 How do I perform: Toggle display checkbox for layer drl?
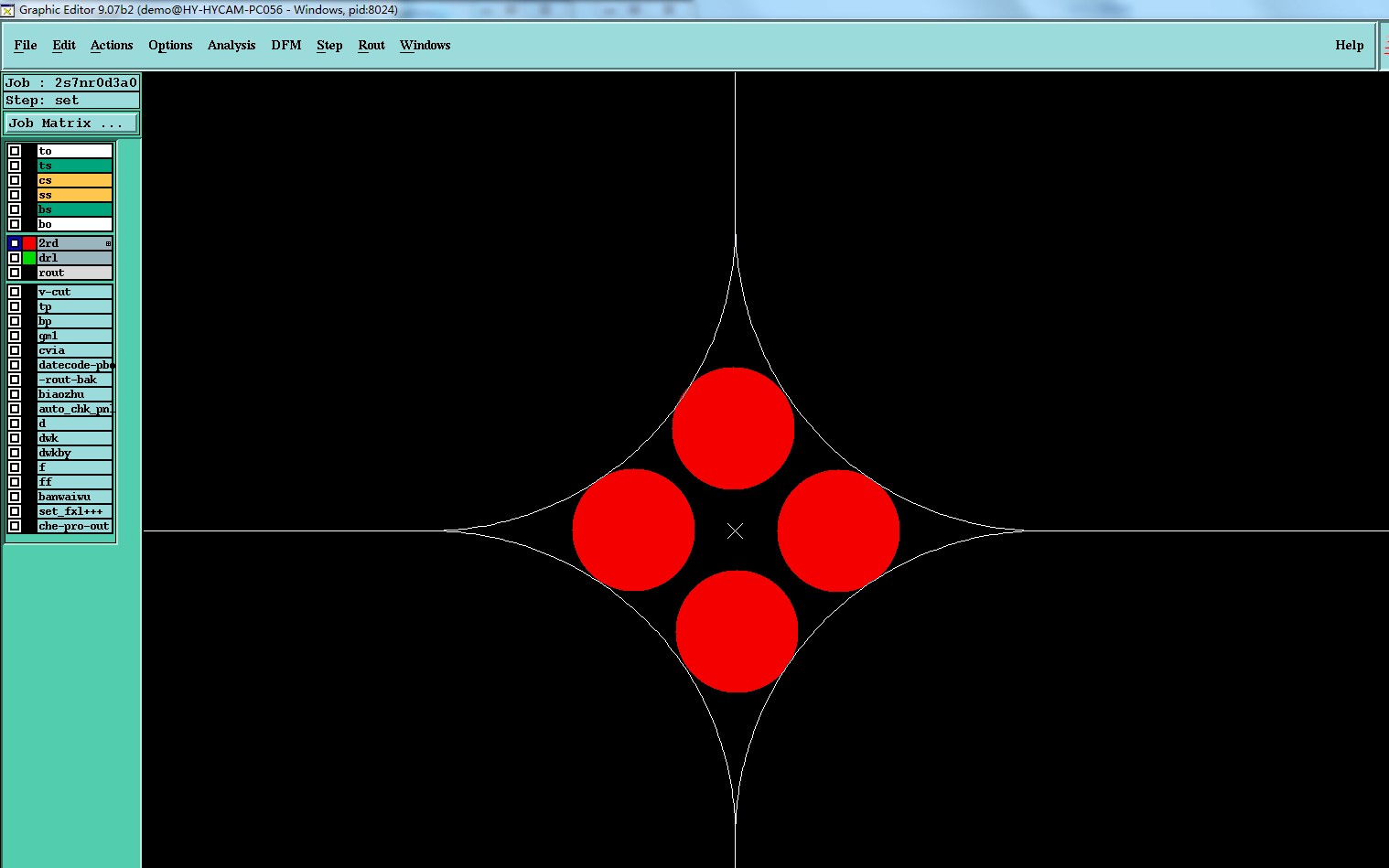click(15, 258)
